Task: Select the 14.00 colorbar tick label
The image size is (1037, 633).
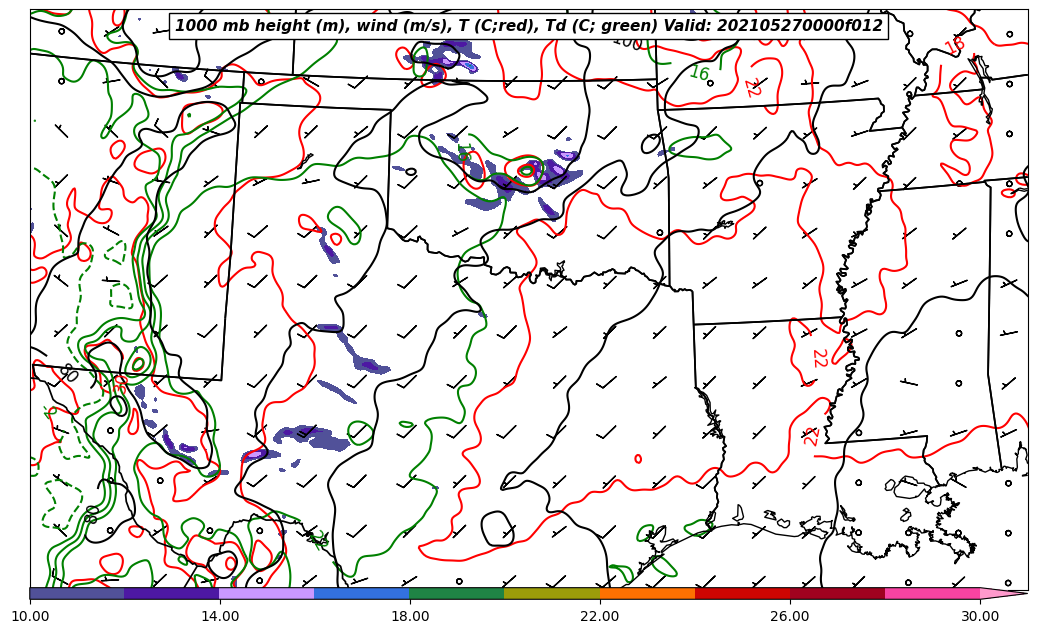Action: coord(220,616)
